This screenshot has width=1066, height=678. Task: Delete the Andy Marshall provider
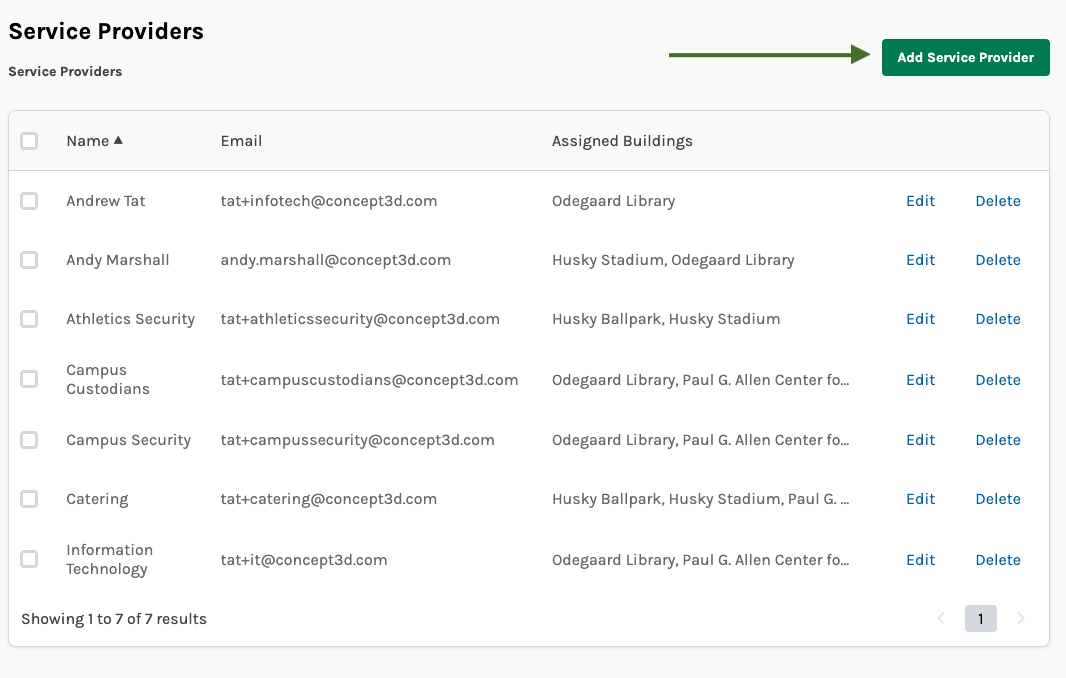click(x=997, y=260)
